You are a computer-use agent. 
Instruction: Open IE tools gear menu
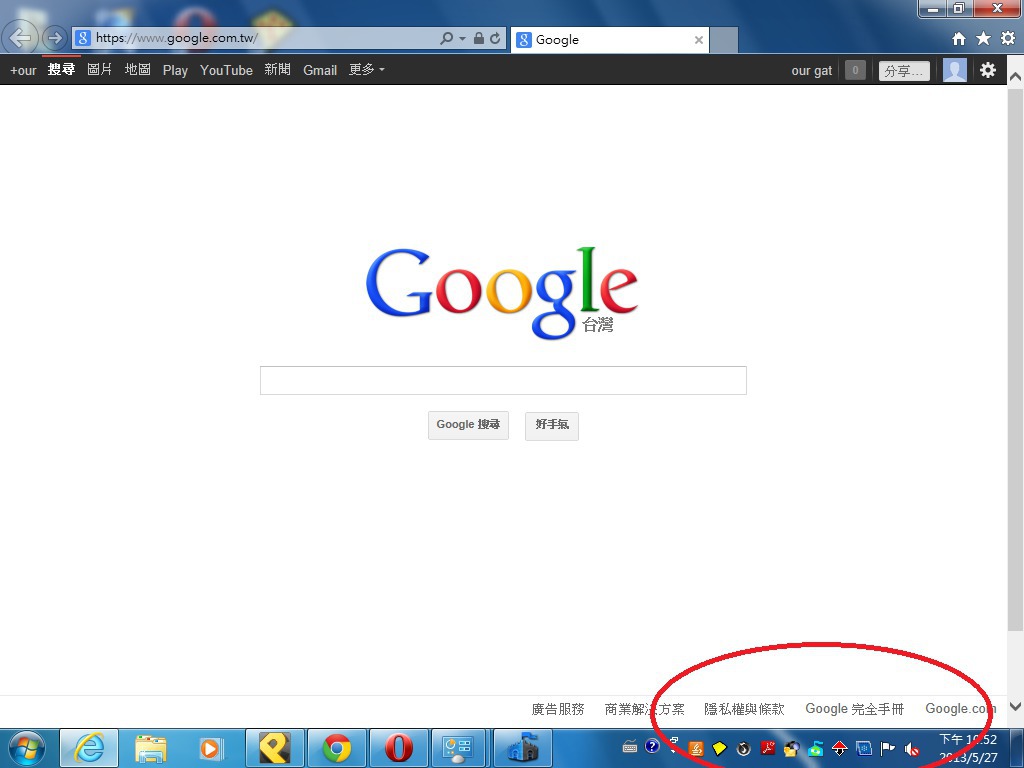point(1008,39)
